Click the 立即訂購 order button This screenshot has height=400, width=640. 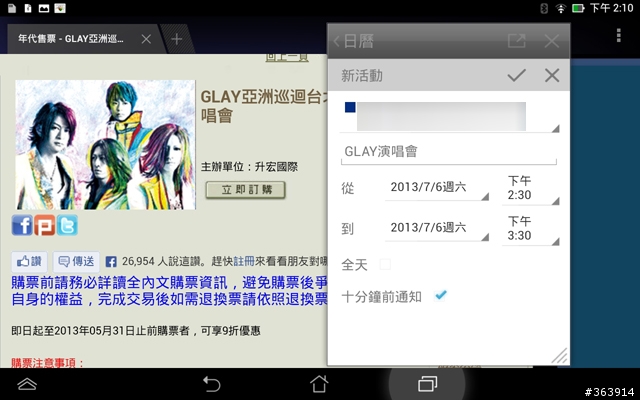(245, 190)
